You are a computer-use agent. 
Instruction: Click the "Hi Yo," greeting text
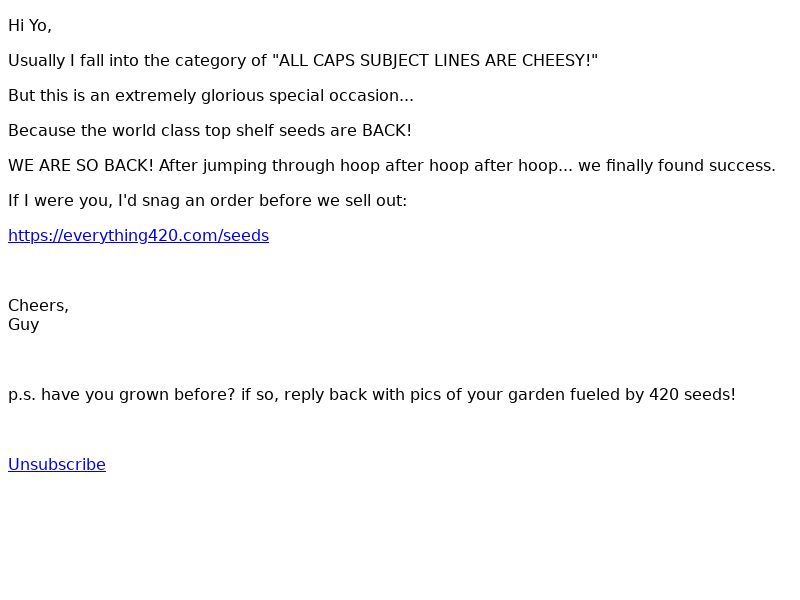30,26
